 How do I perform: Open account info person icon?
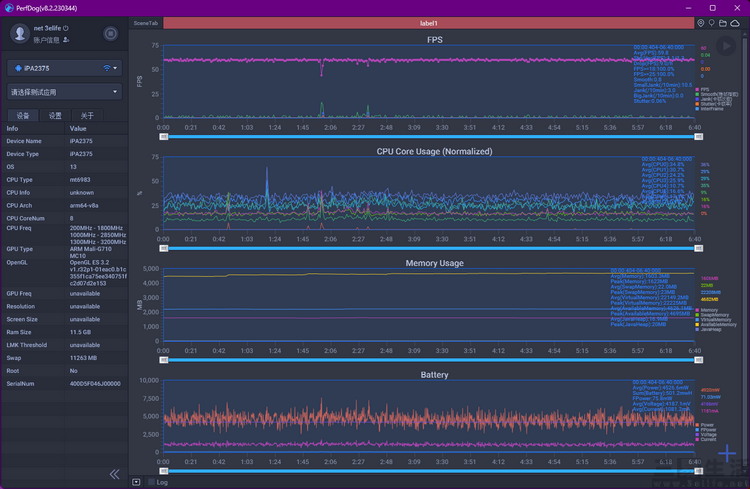coord(66,40)
